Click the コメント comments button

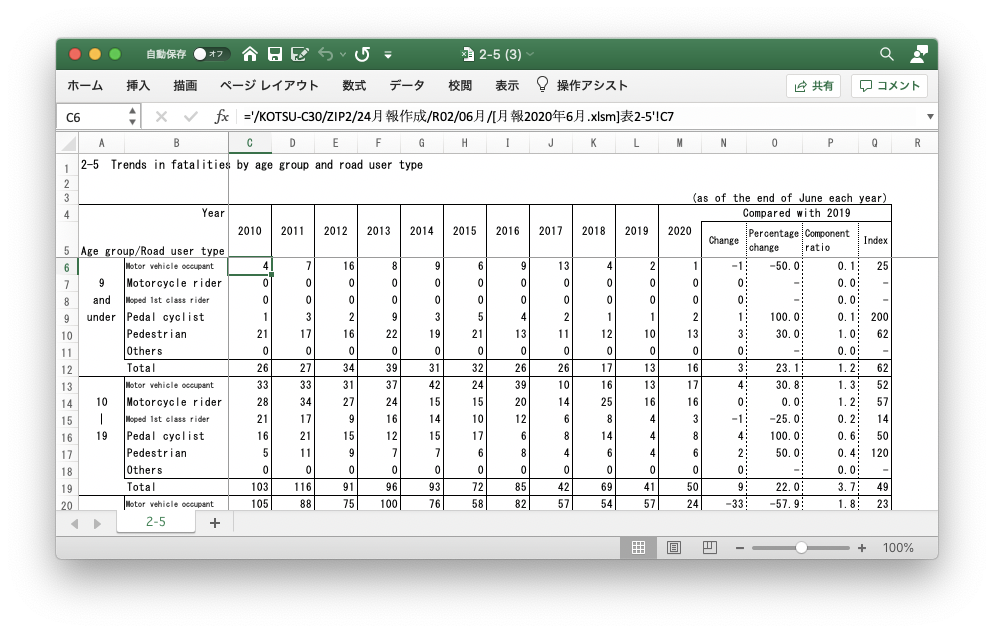coord(889,86)
